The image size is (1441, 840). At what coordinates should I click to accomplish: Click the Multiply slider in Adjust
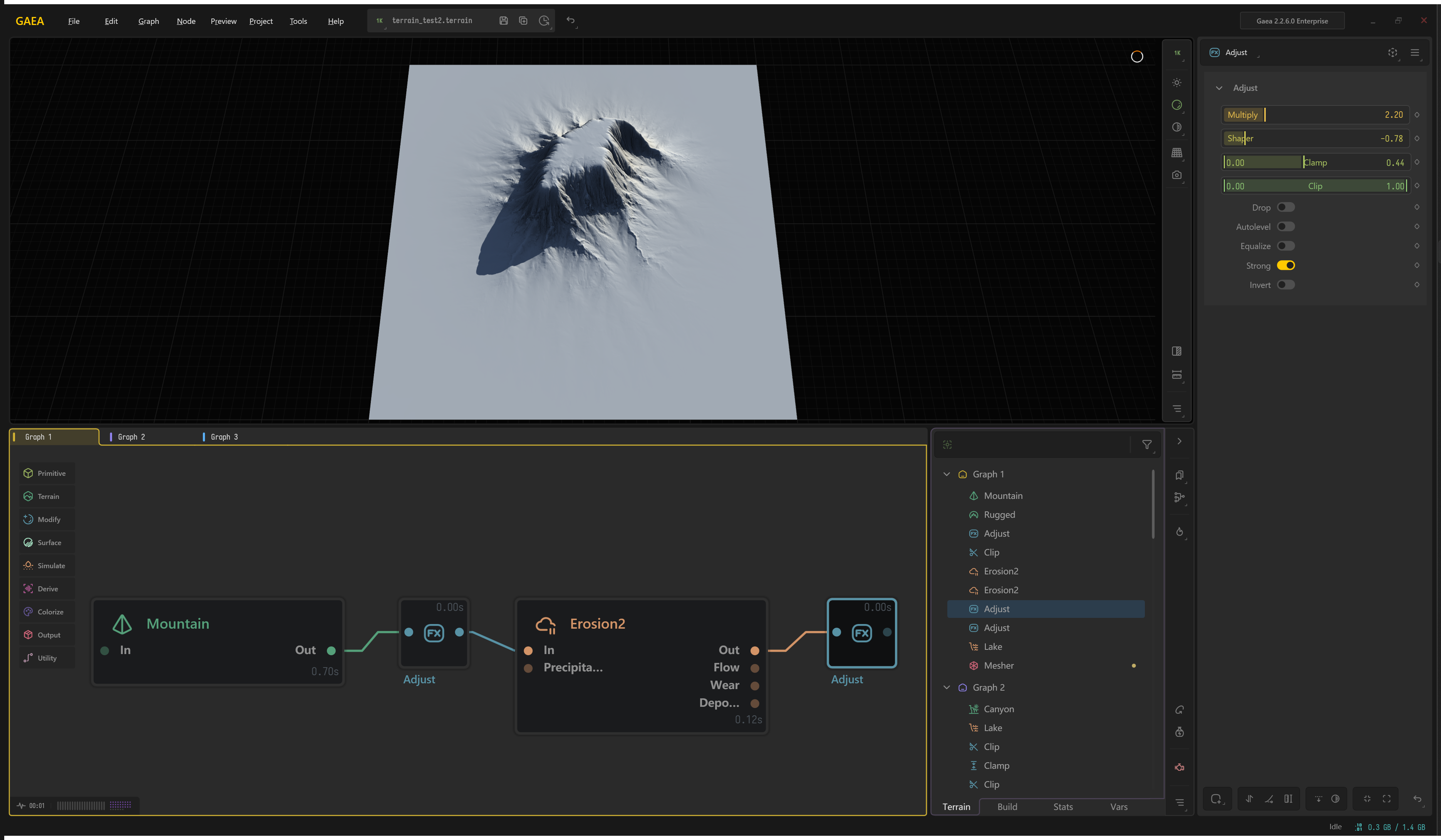click(x=1315, y=115)
